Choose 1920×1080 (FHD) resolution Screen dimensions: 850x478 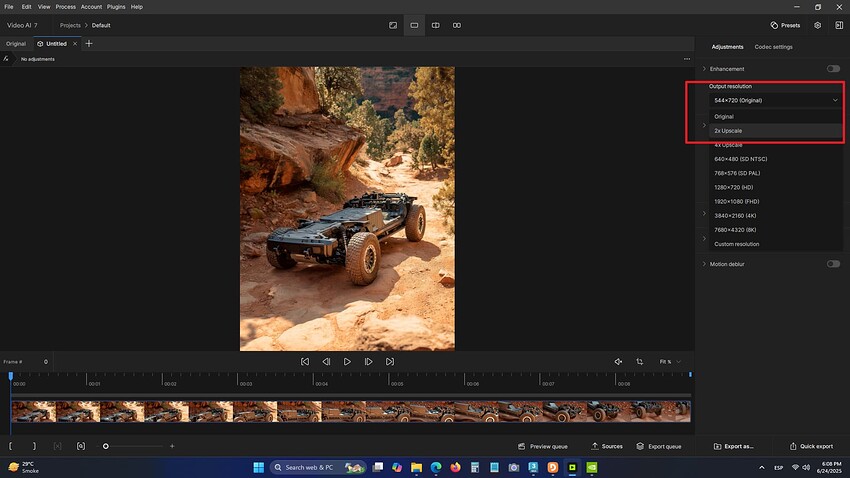(x=776, y=201)
